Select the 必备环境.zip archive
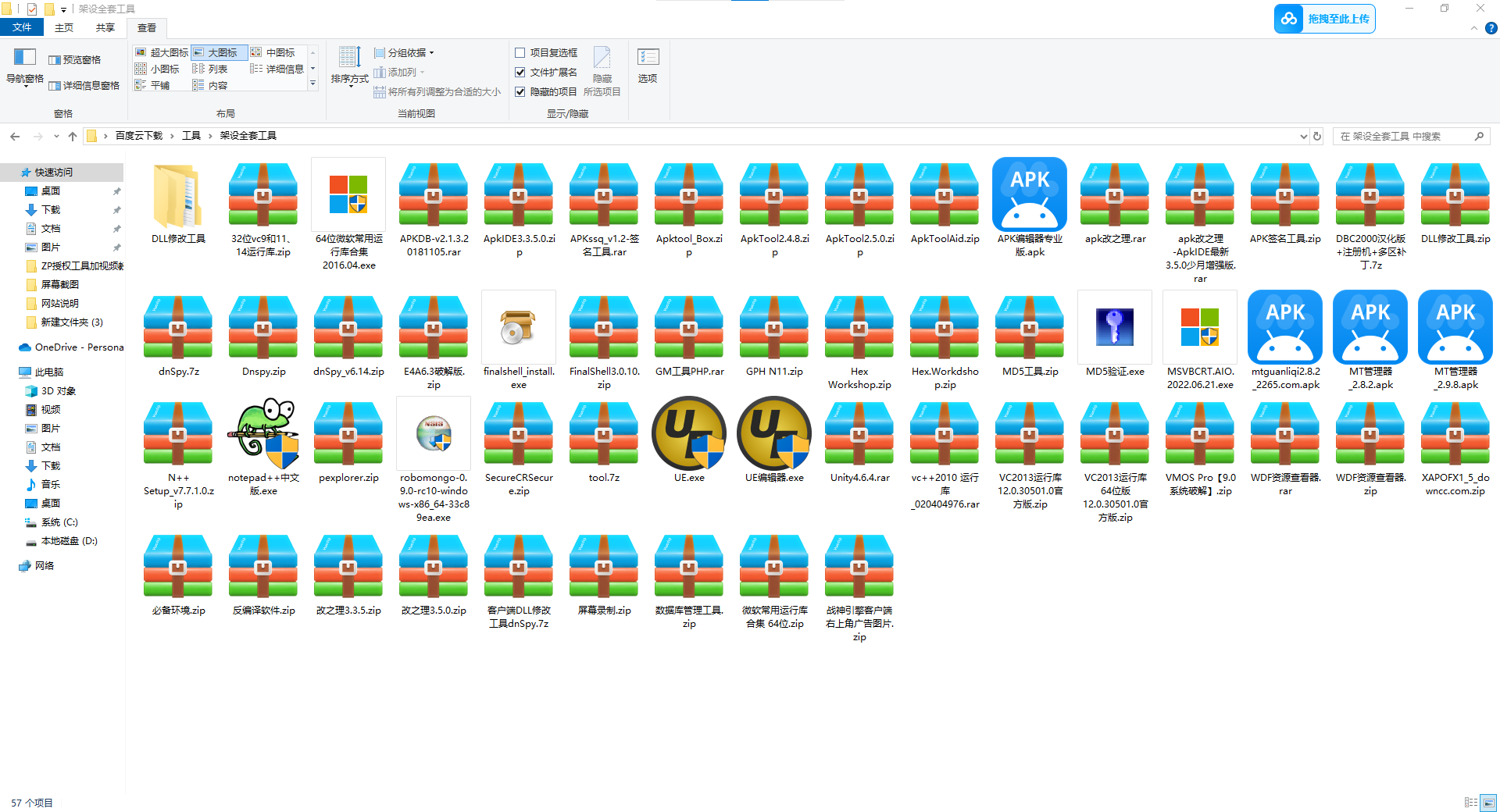1500x812 pixels. pos(178,566)
